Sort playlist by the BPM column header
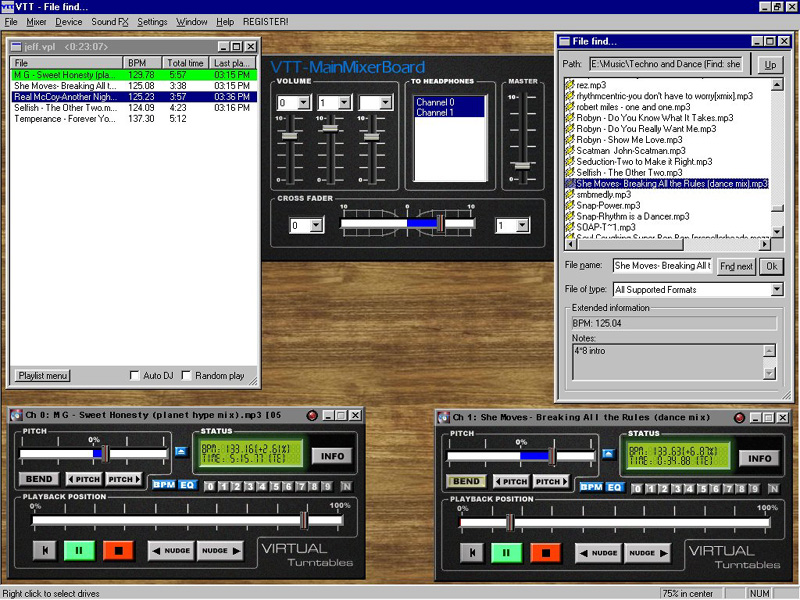 (141, 63)
